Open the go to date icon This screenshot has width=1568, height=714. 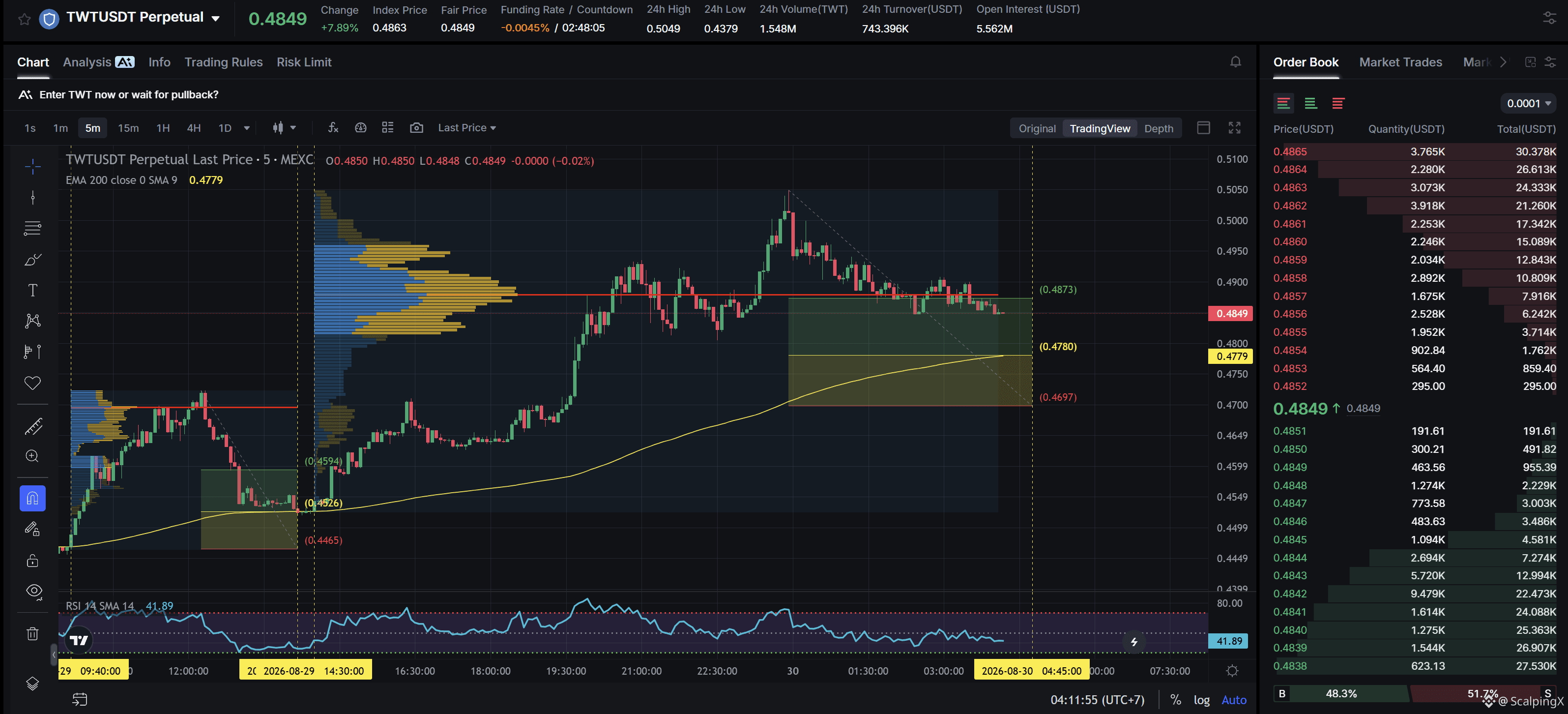pyautogui.click(x=80, y=699)
